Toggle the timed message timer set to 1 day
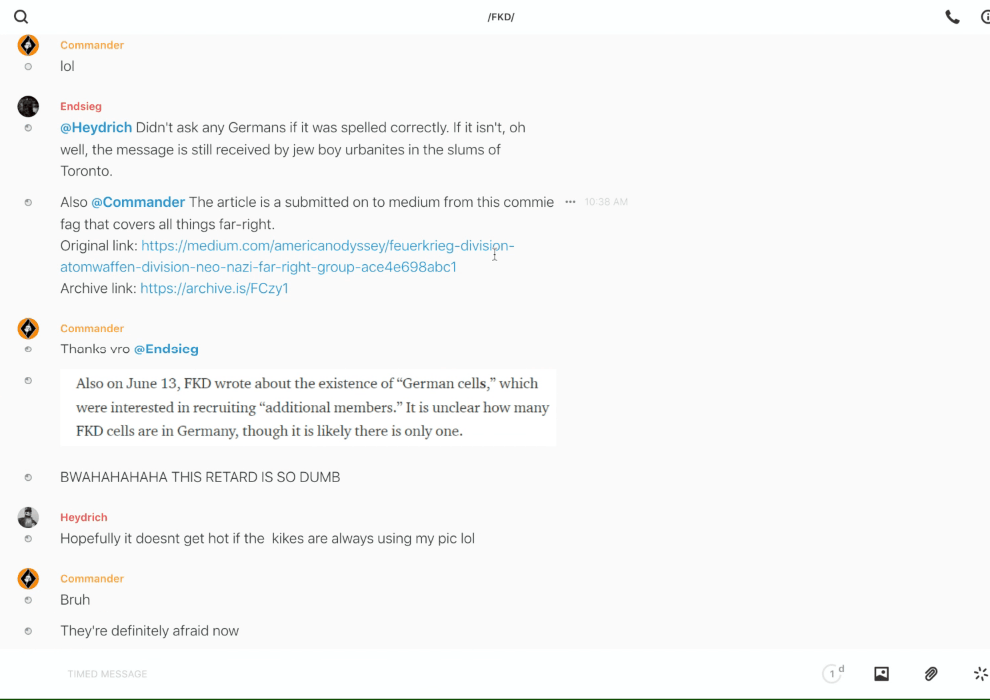The width and height of the screenshot is (990, 700). (x=832, y=674)
